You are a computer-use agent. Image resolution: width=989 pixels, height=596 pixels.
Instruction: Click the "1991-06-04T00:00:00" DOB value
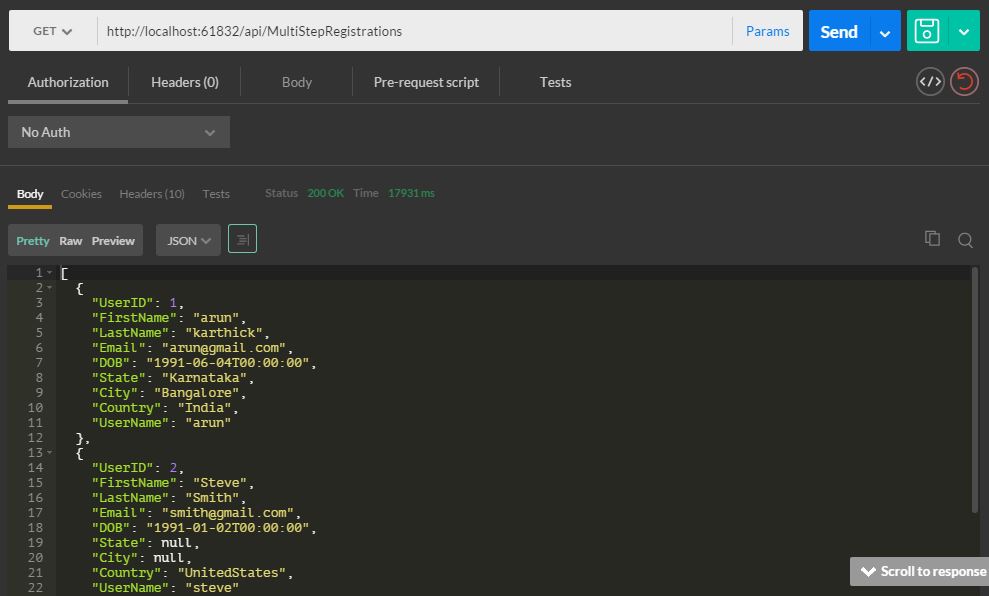pos(228,363)
